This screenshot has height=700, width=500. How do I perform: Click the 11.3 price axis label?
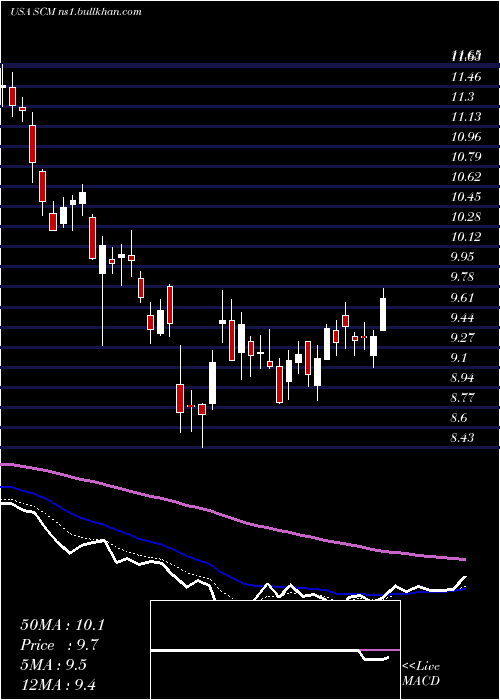[x=462, y=97]
